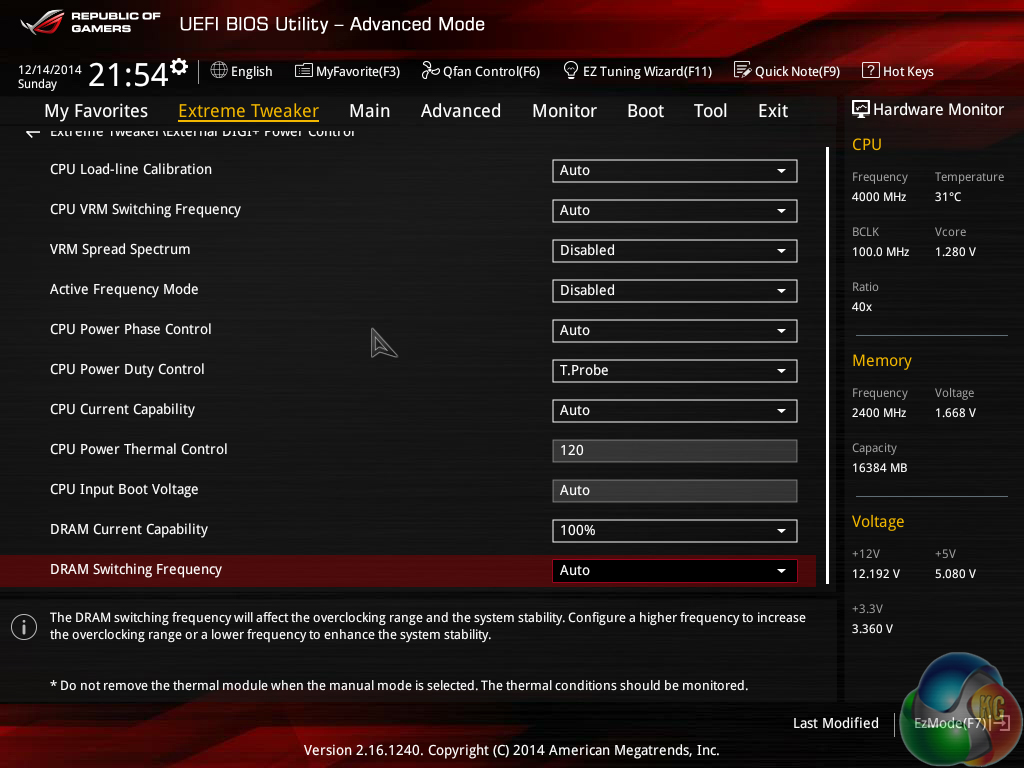This screenshot has width=1024, height=768.
Task: Expand CPU Current Capability dropdown
Action: 675,411
